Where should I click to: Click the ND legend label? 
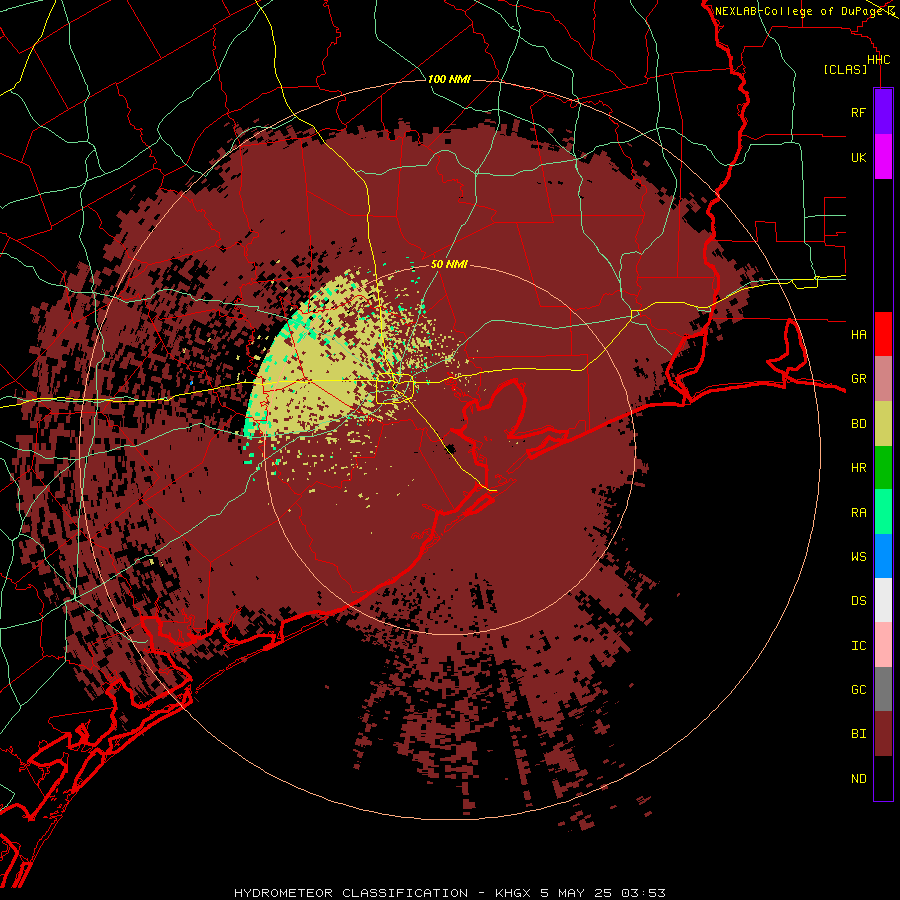(858, 779)
